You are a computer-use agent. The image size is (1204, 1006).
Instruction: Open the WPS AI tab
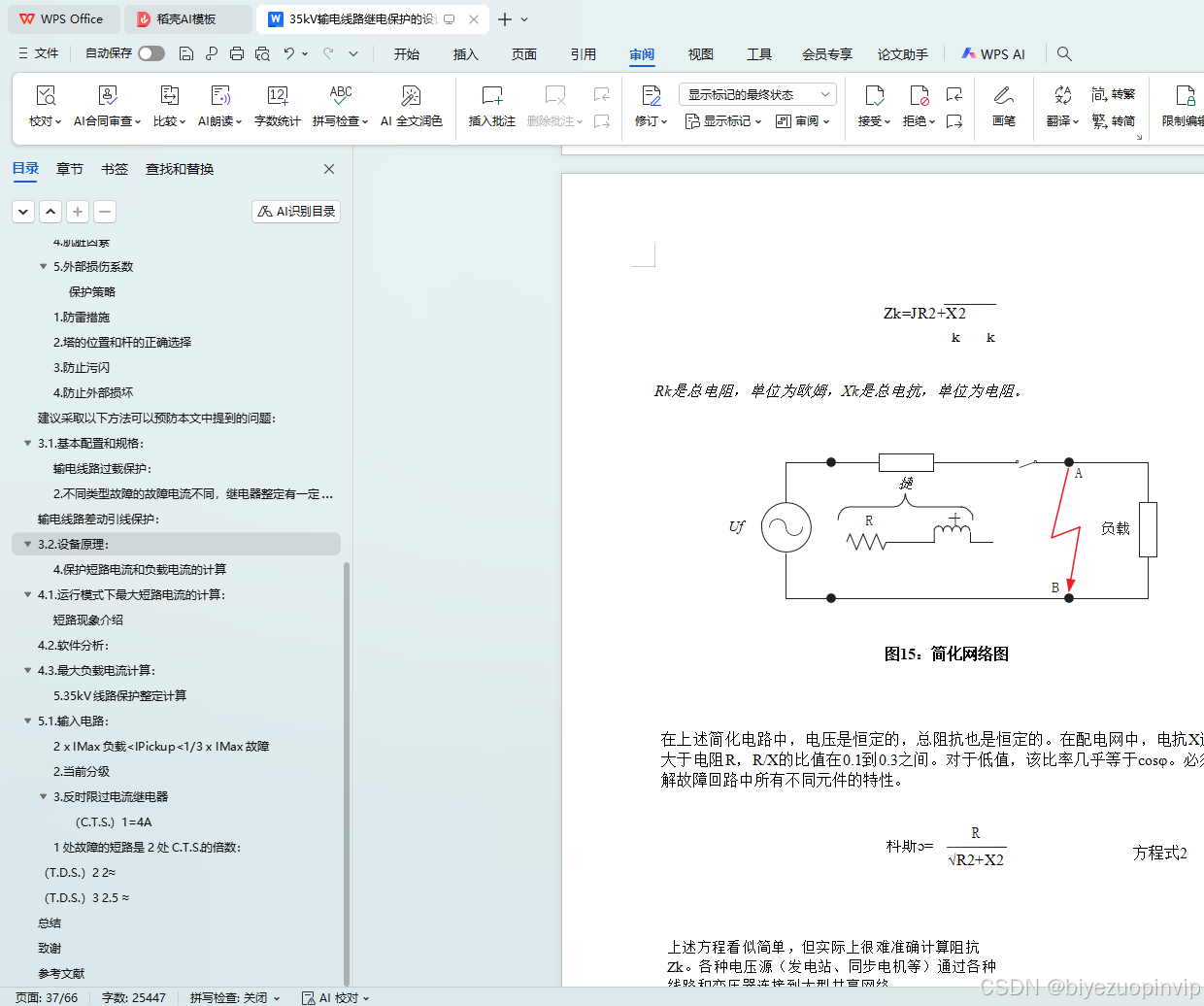coord(993,54)
